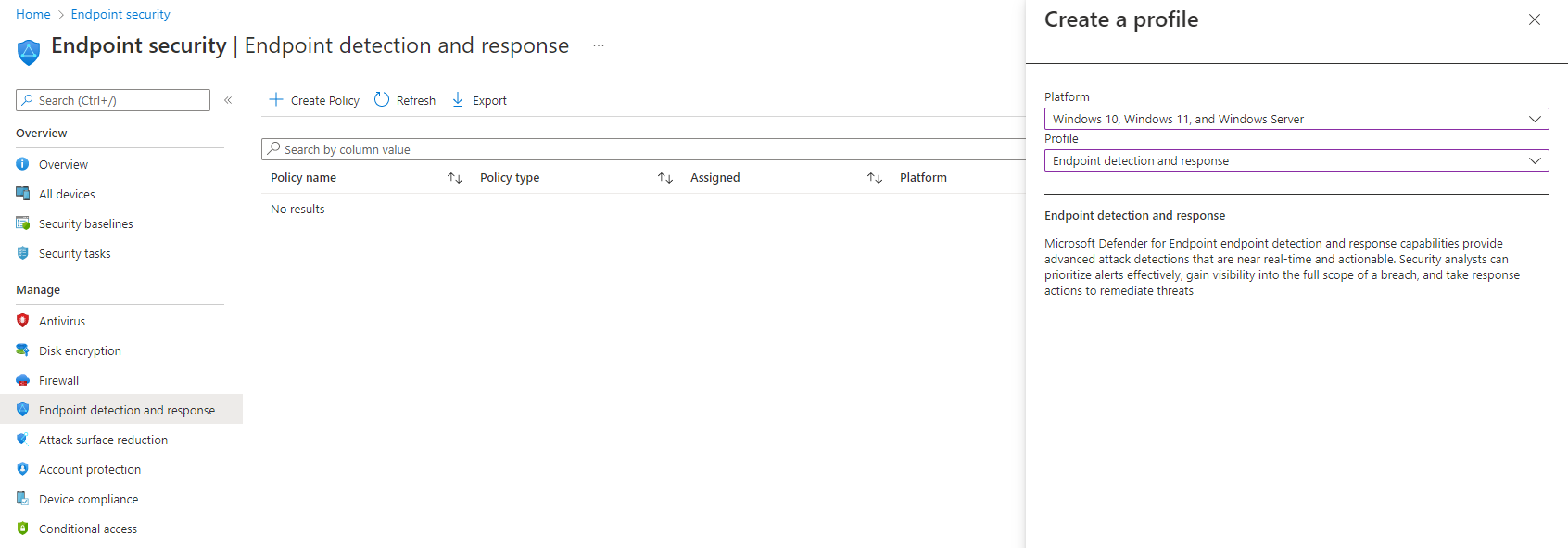The width and height of the screenshot is (1568, 548).
Task: Click the Firewall icon
Action: coord(23,380)
